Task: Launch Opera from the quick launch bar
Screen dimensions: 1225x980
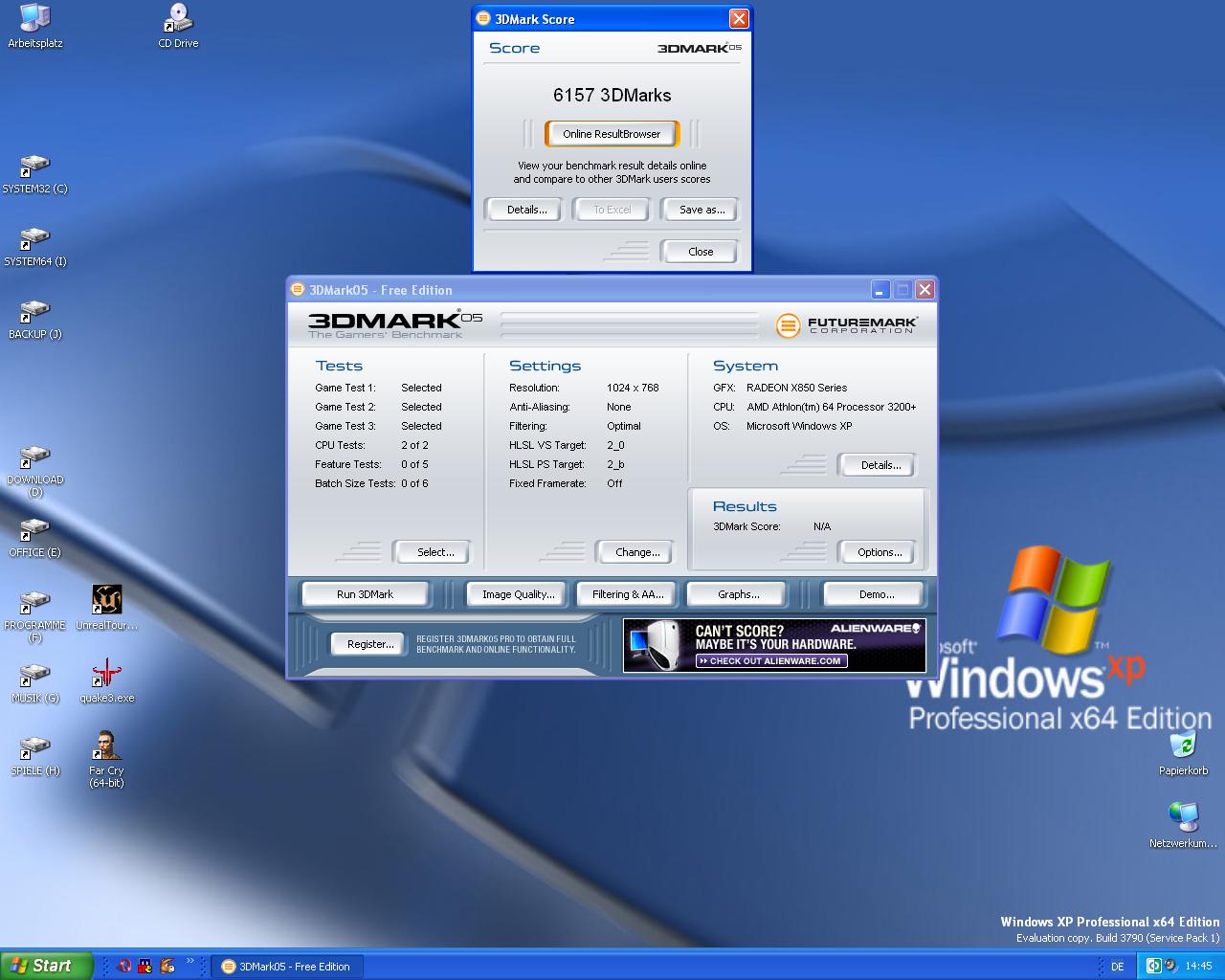Action: click(x=124, y=967)
